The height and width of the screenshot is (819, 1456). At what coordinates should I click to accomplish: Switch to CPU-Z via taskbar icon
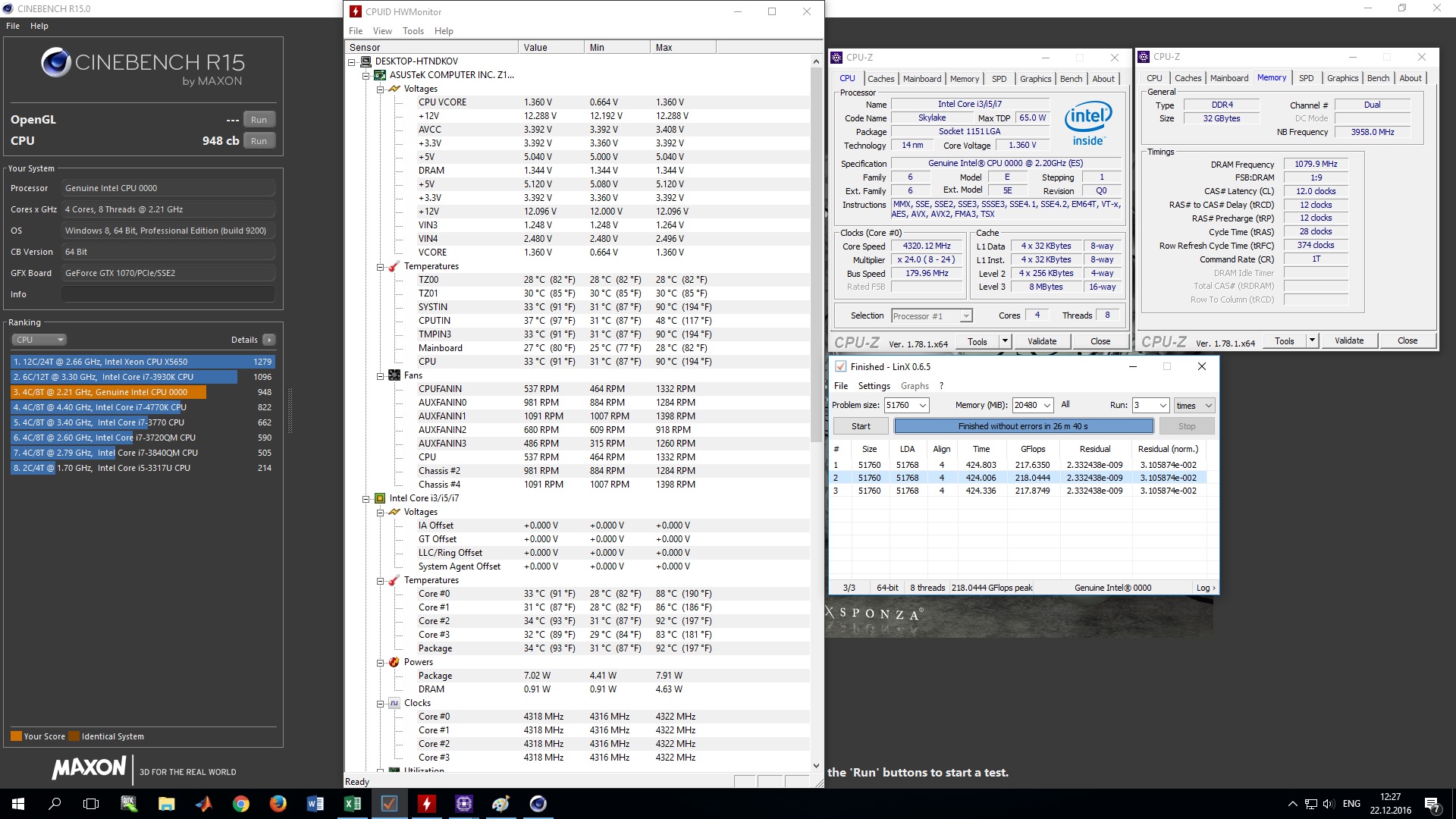coord(464,804)
